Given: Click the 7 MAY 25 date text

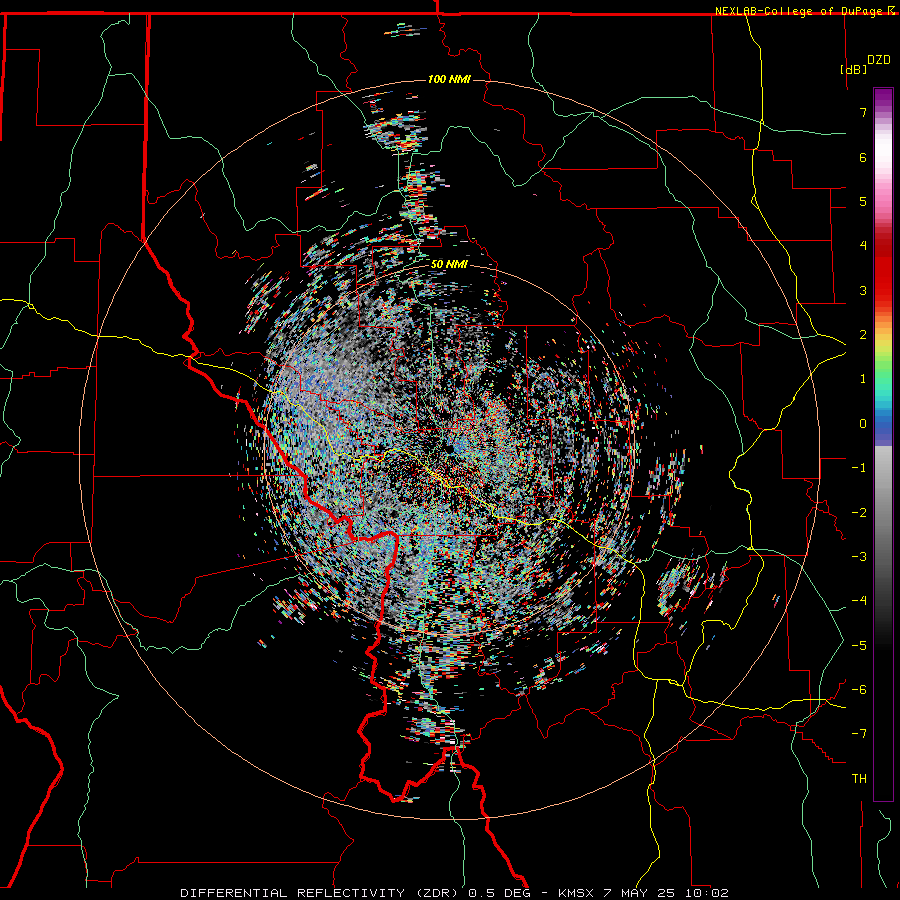Looking at the screenshot, I should (x=639, y=893).
